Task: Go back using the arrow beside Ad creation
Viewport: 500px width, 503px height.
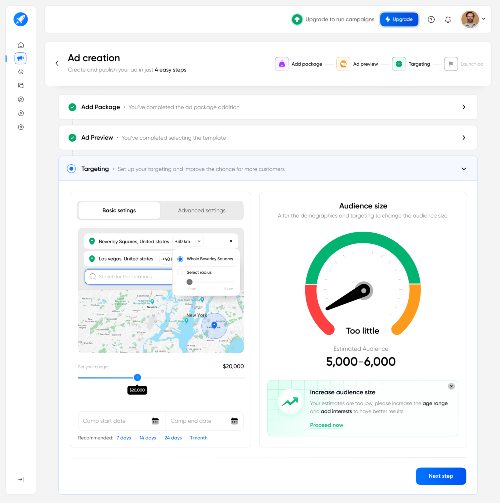Action: pos(57,63)
